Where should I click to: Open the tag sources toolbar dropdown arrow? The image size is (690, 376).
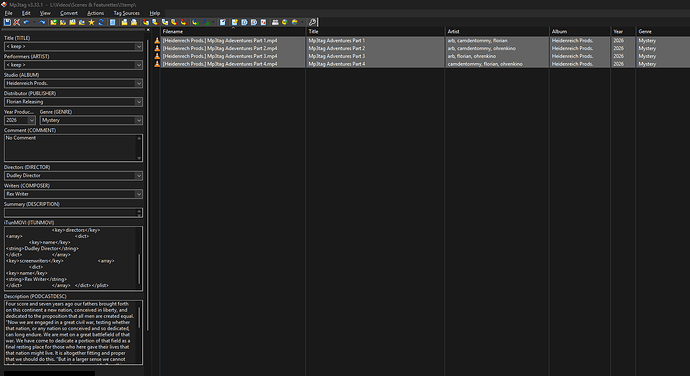pyautogui.click(x=302, y=22)
